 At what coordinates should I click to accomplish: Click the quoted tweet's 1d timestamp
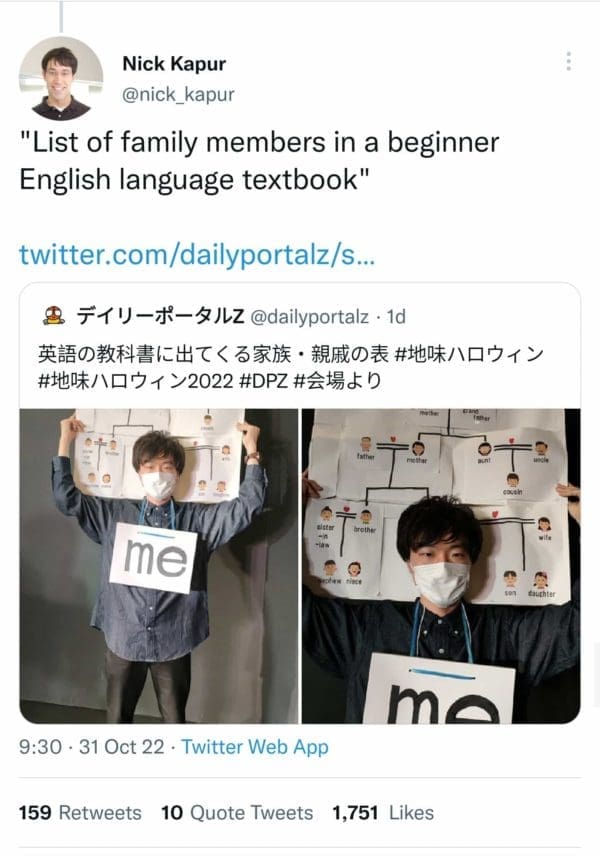coord(396,317)
